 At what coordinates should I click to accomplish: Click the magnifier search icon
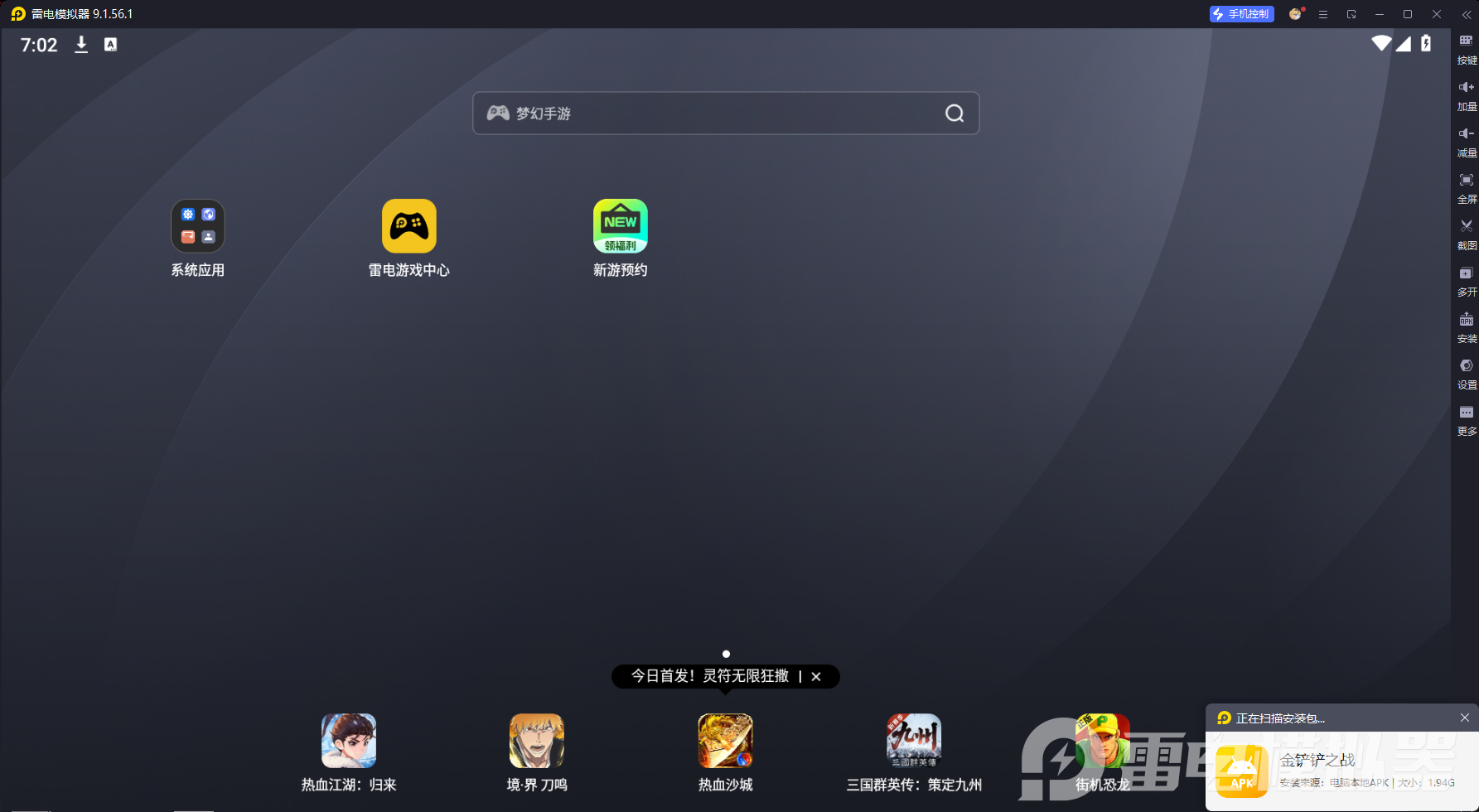[955, 114]
